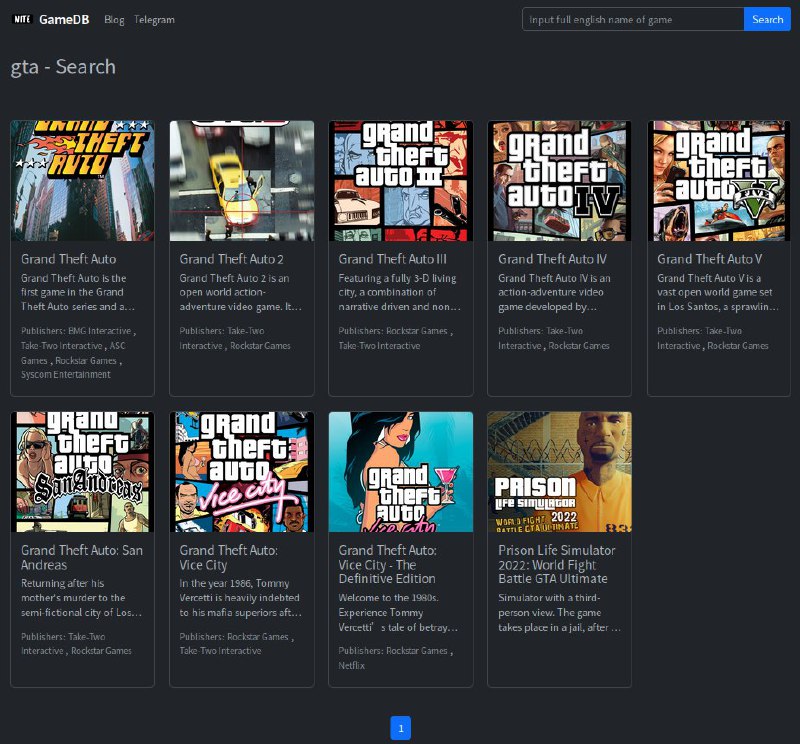The width and height of the screenshot is (800, 744).
Task: Open the Grand Theft Auto III cover image
Action: pyautogui.click(x=401, y=181)
